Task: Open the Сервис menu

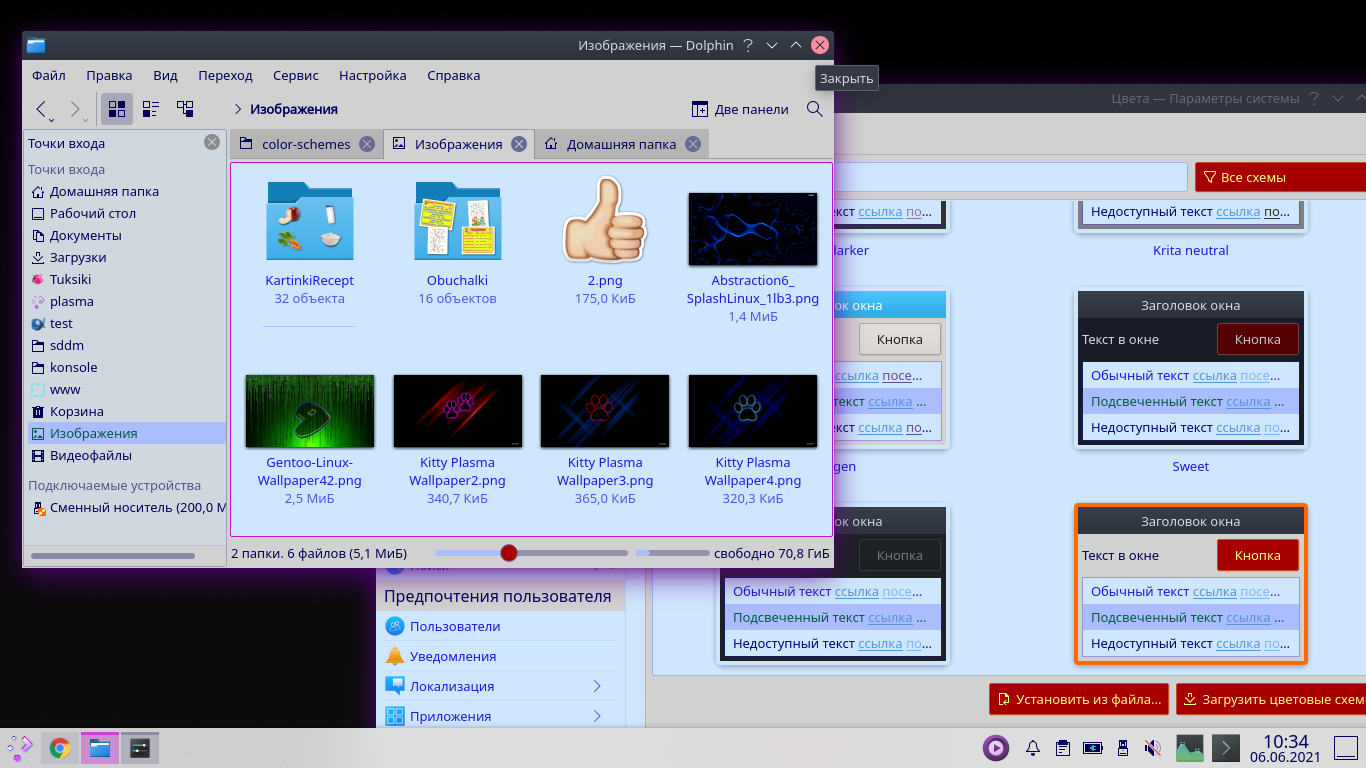Action: (x=295, y=75)
